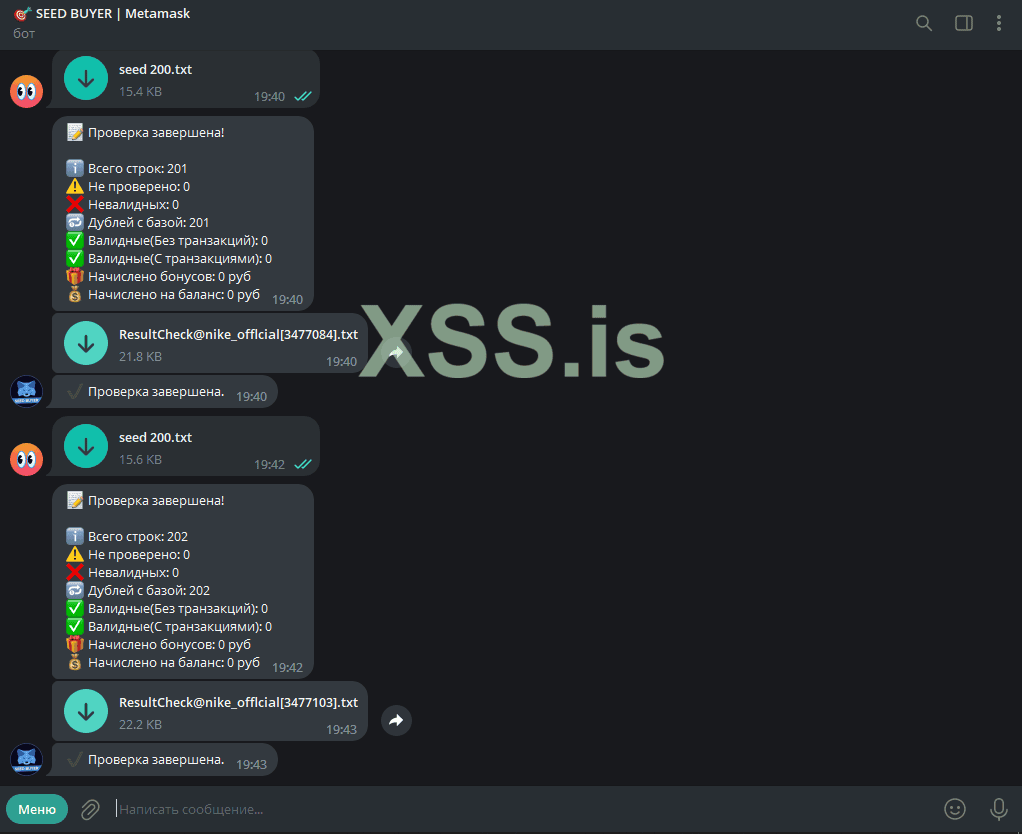
Task: Click '22.2 KB' file size label
Action: (x=140, y=725)
